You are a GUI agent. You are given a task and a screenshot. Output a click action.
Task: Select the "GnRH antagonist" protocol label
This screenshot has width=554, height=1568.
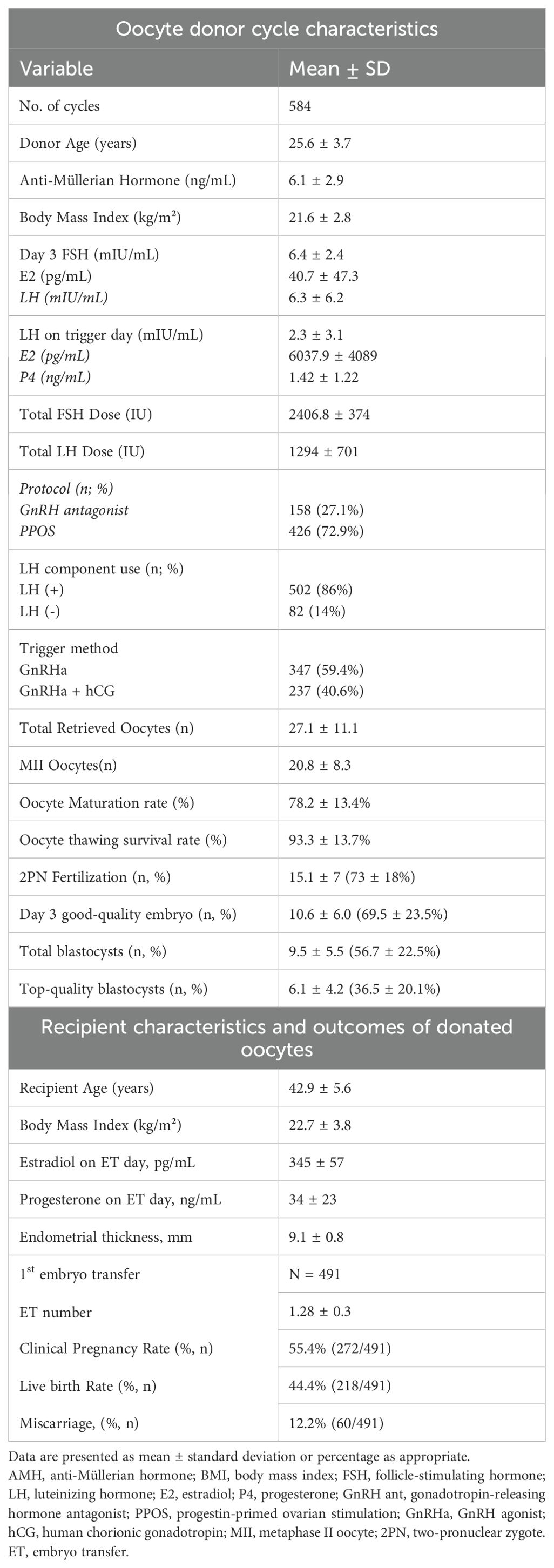click(x=73, y=510)
